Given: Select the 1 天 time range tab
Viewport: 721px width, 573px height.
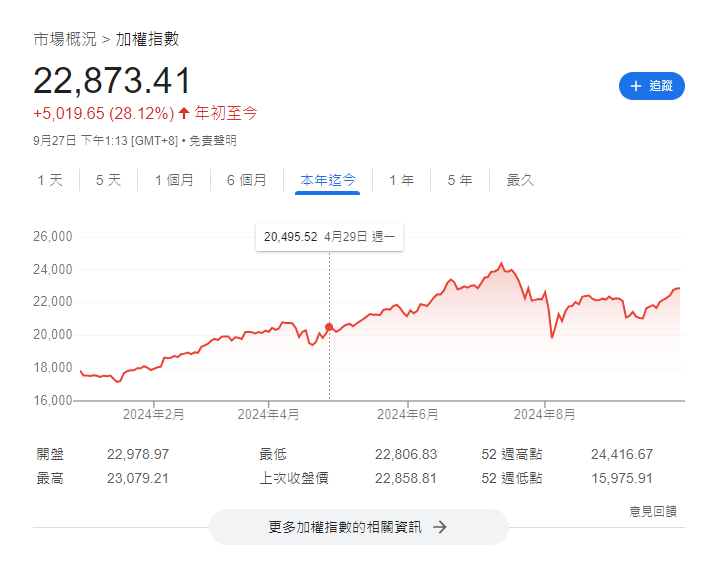Looking at the screenshot, I should pyautogui.click(x=50, y=180).
